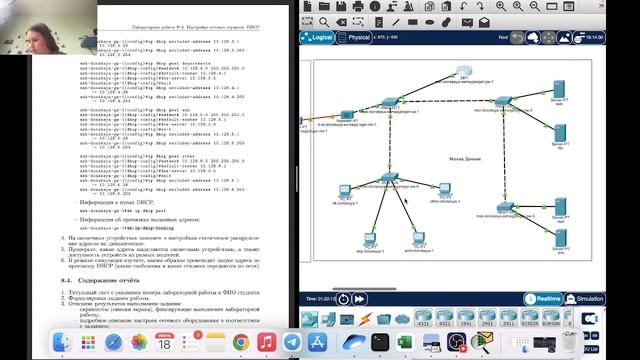Image resolution: width=640 pixels, height=360 pixels.
Task: Redo the last action
Action: tap(480, 6)
